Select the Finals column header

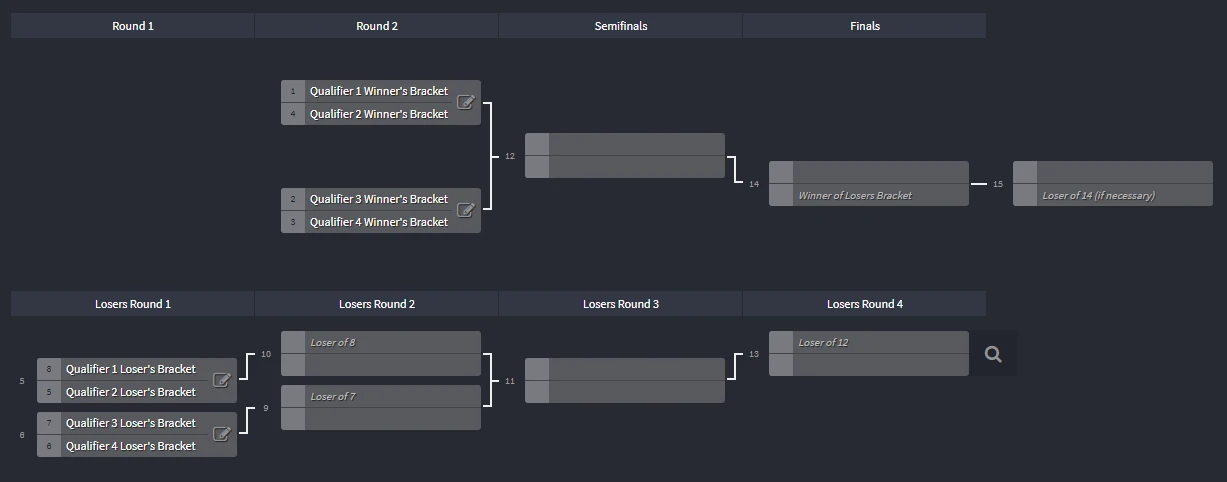click(865, 26)
